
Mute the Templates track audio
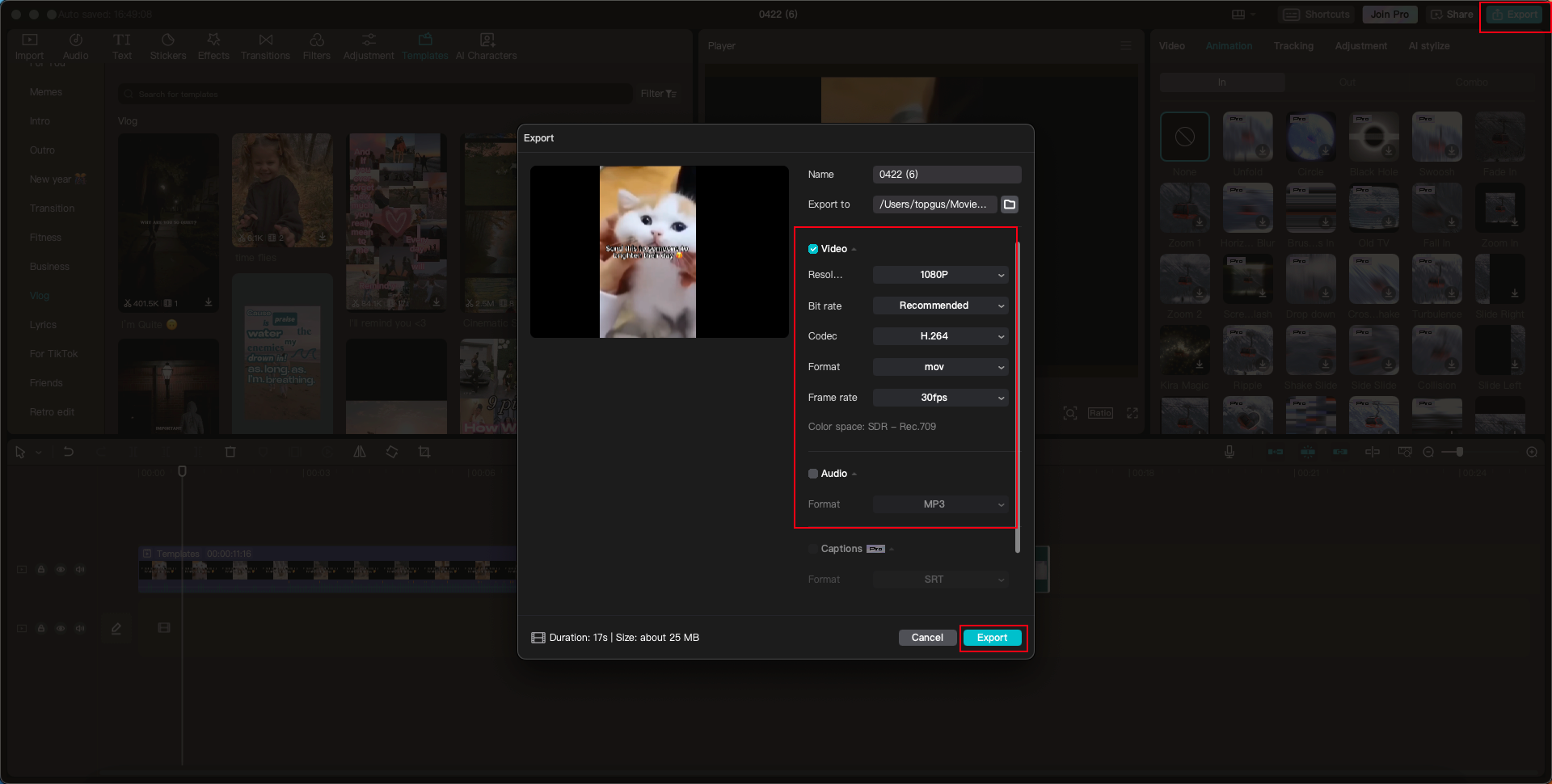(80, 570)
